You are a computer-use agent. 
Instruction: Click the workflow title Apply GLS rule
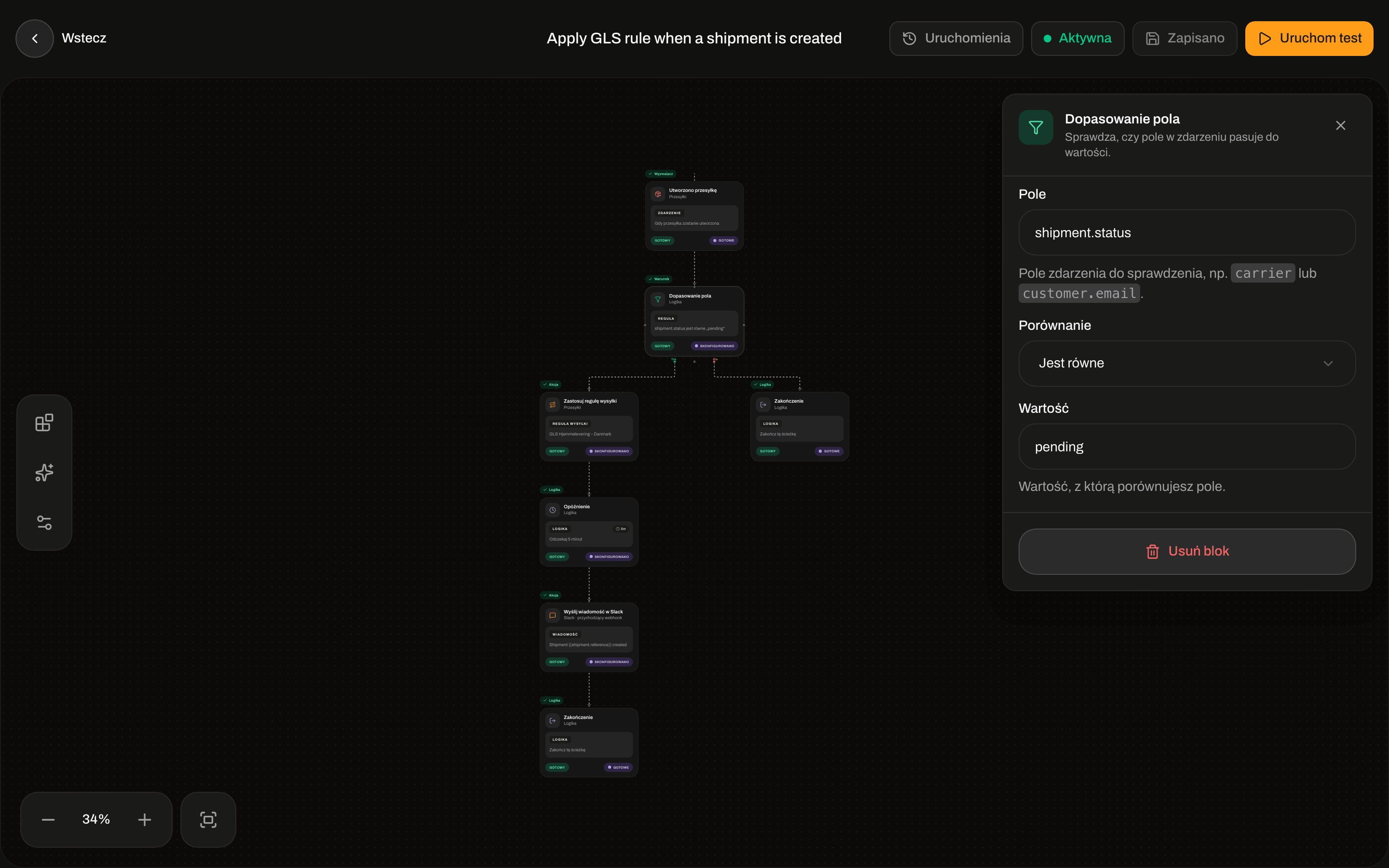[x=694, y=39]
